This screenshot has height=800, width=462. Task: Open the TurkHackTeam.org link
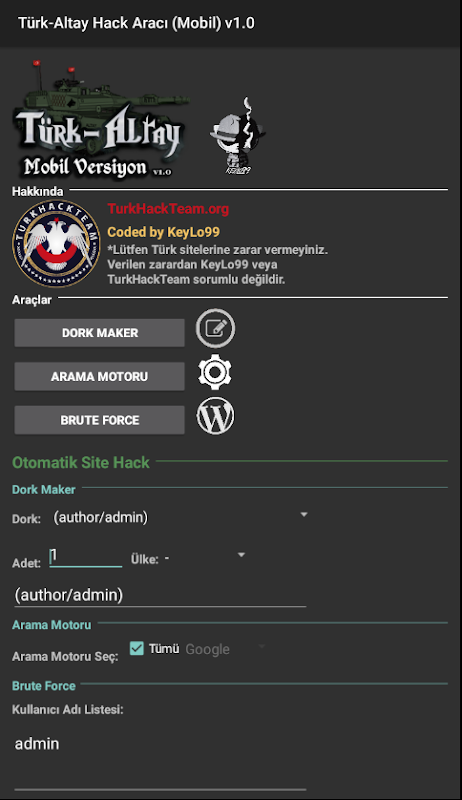(168, 209)
